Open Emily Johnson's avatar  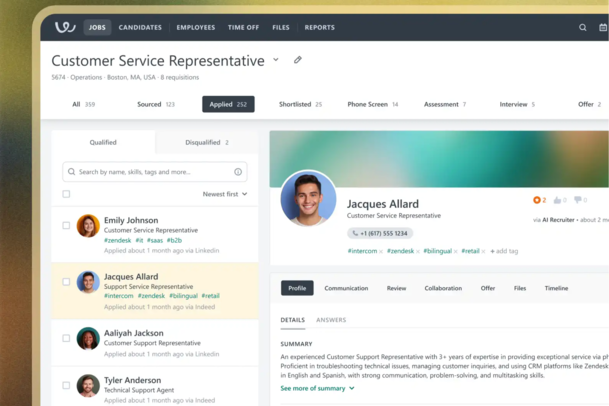coord(88,226)
